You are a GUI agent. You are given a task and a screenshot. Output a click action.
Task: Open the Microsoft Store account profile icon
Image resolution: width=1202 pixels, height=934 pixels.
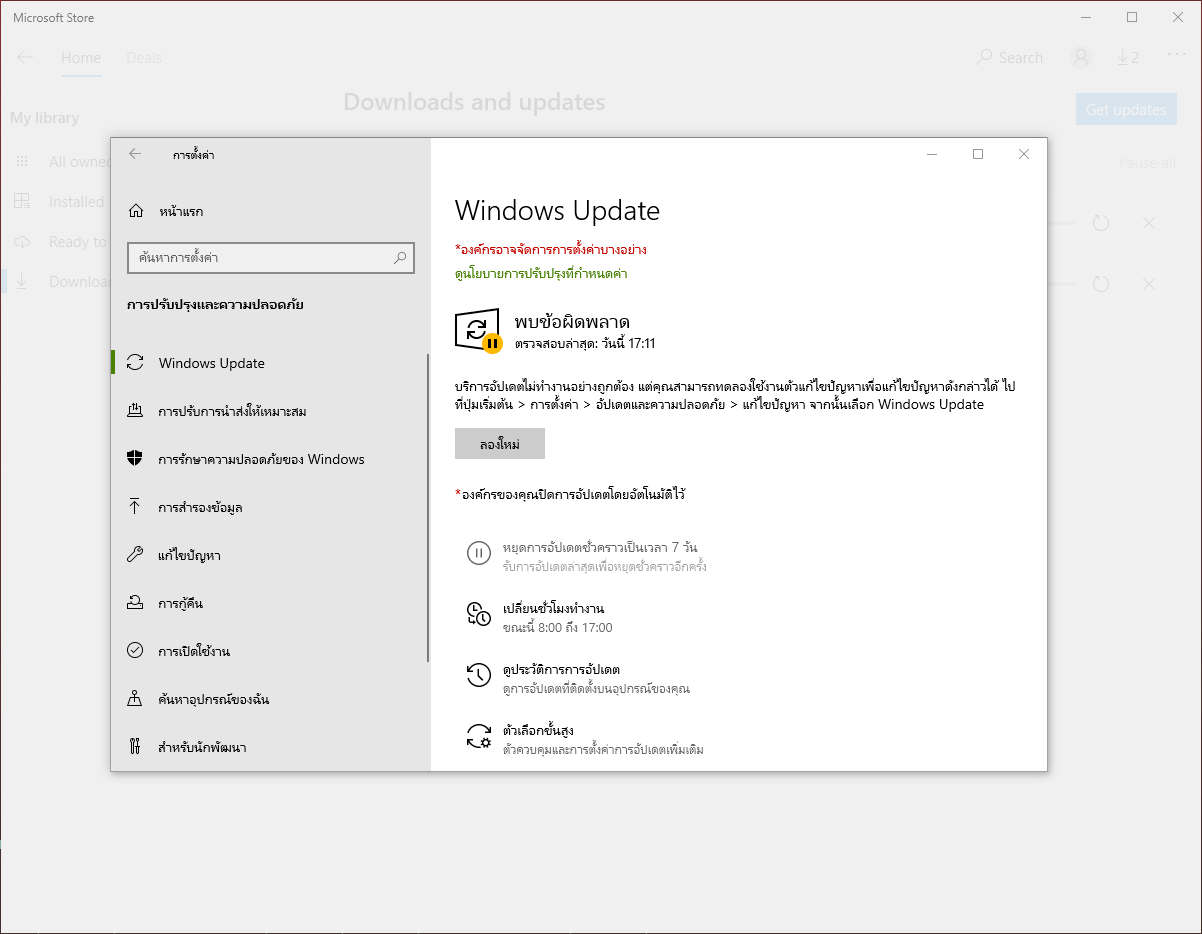1081,58
